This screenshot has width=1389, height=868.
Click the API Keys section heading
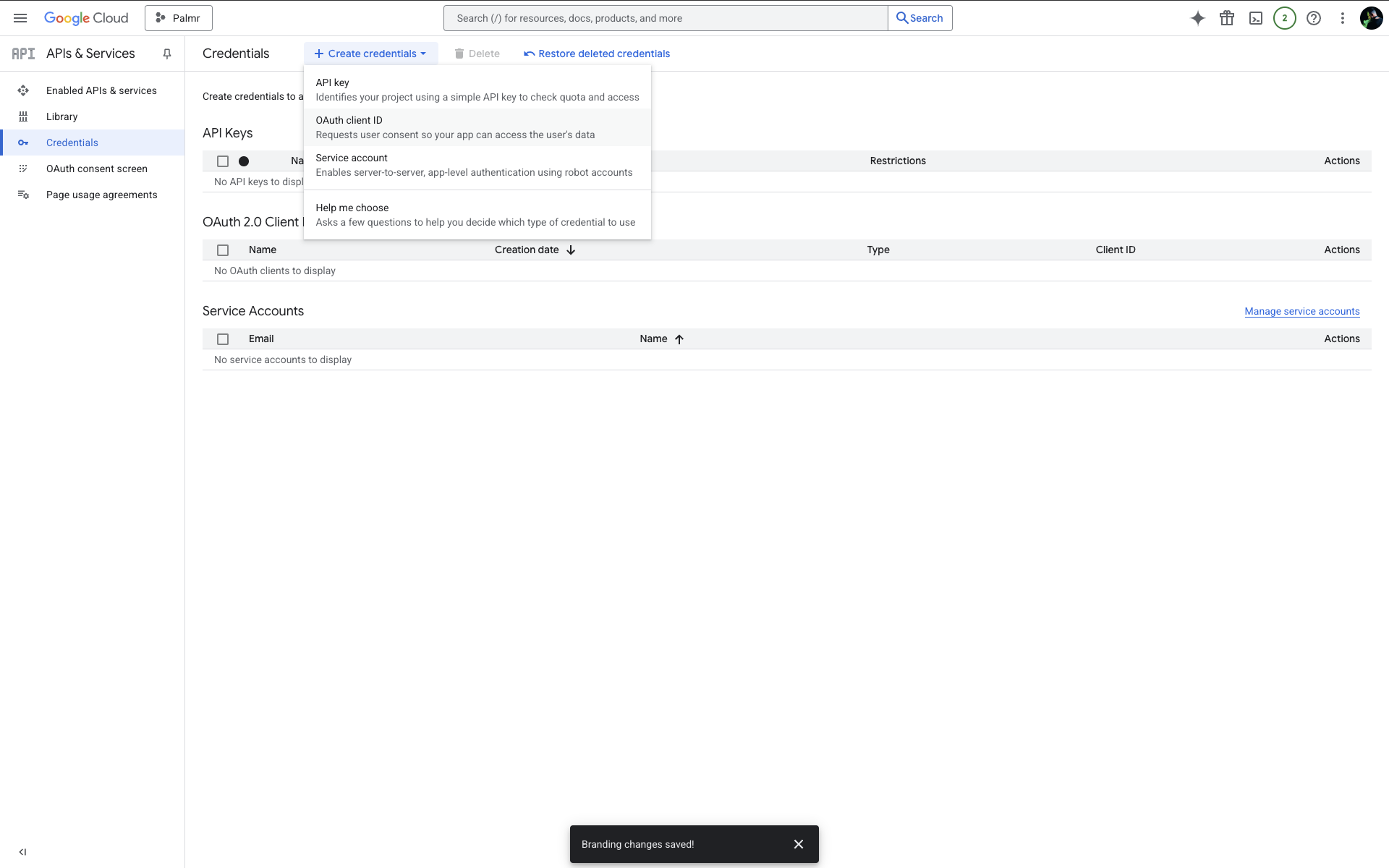pos(228,133)
